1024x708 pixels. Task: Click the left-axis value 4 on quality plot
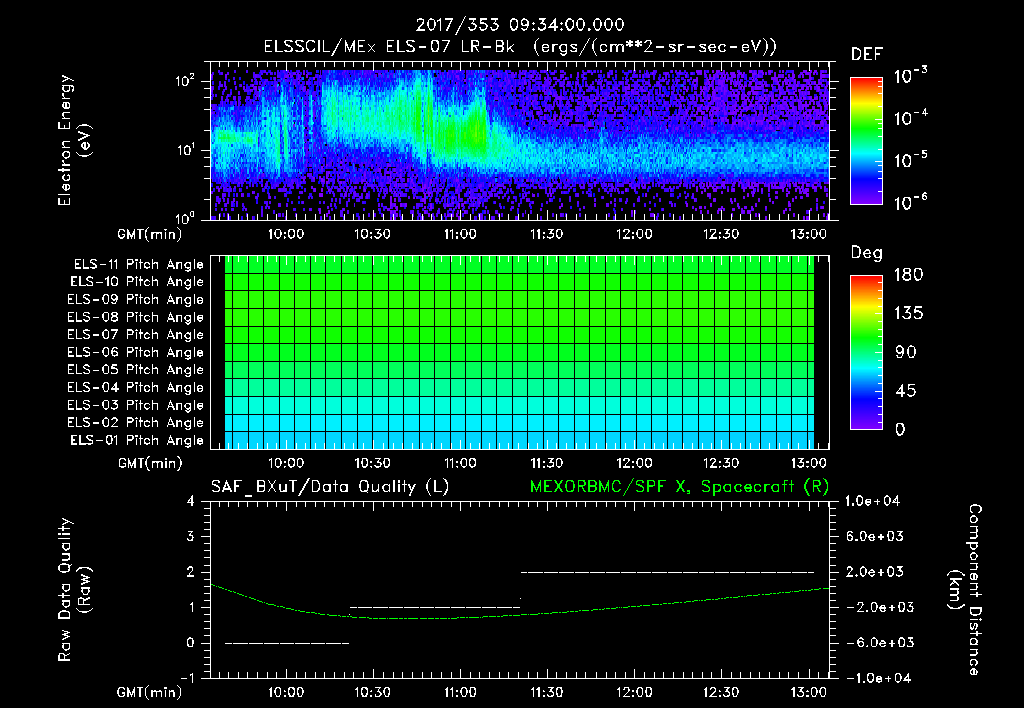pyautogui.click(x=191, y=502)
